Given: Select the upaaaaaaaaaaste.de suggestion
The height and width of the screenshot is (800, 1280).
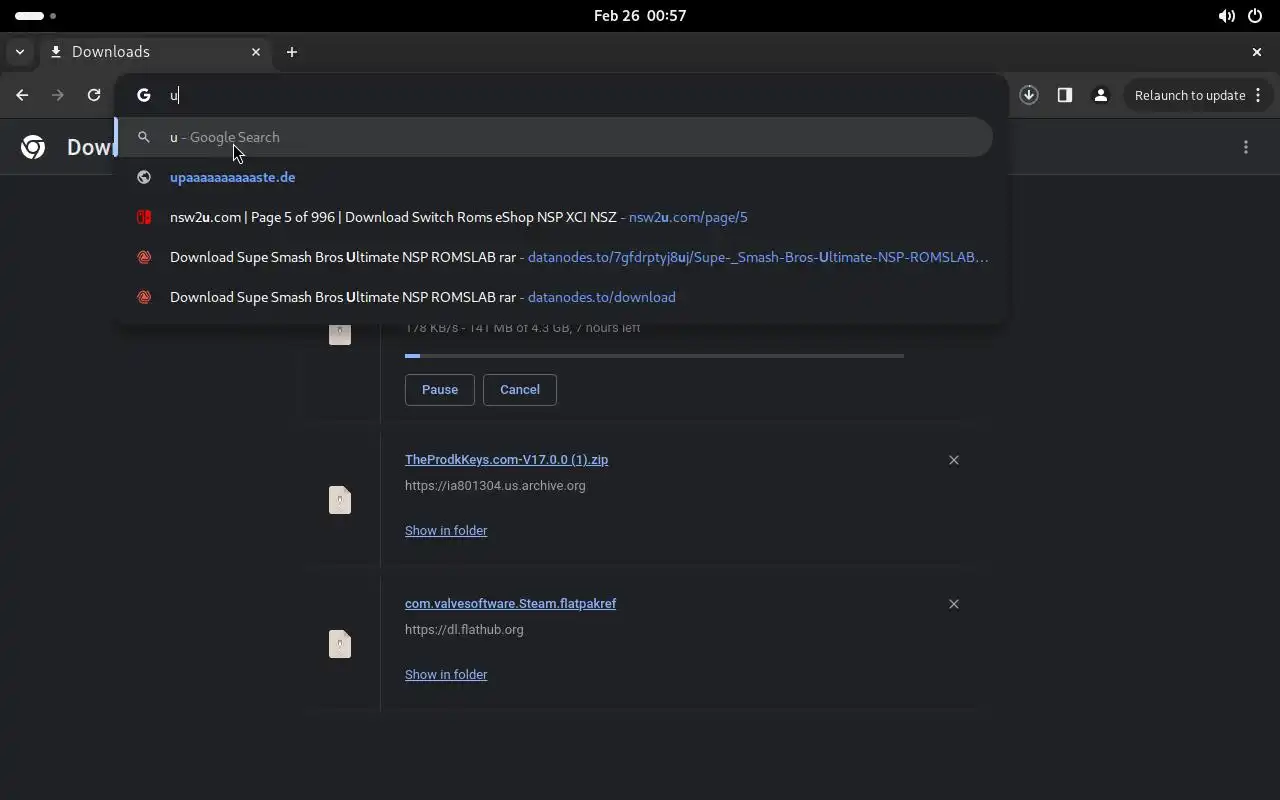Looking at the screenshot, I should tap(554, 177).
